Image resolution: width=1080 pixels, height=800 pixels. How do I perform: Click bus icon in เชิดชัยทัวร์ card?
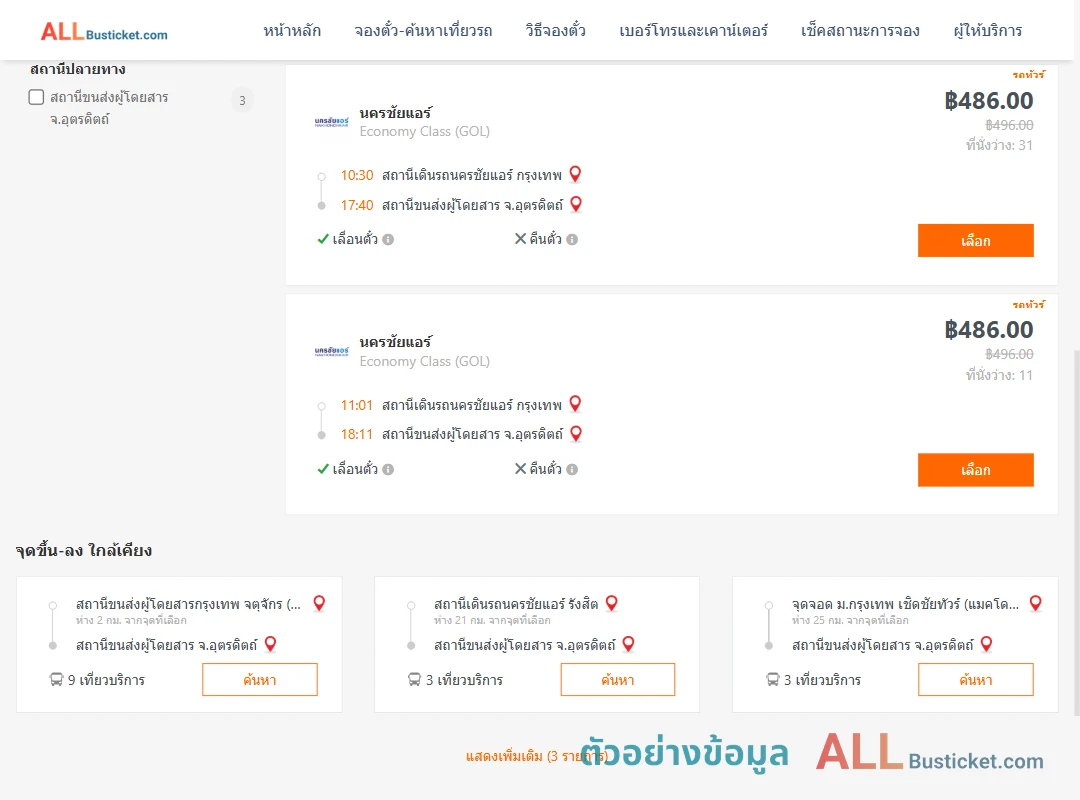coord(773,679)
